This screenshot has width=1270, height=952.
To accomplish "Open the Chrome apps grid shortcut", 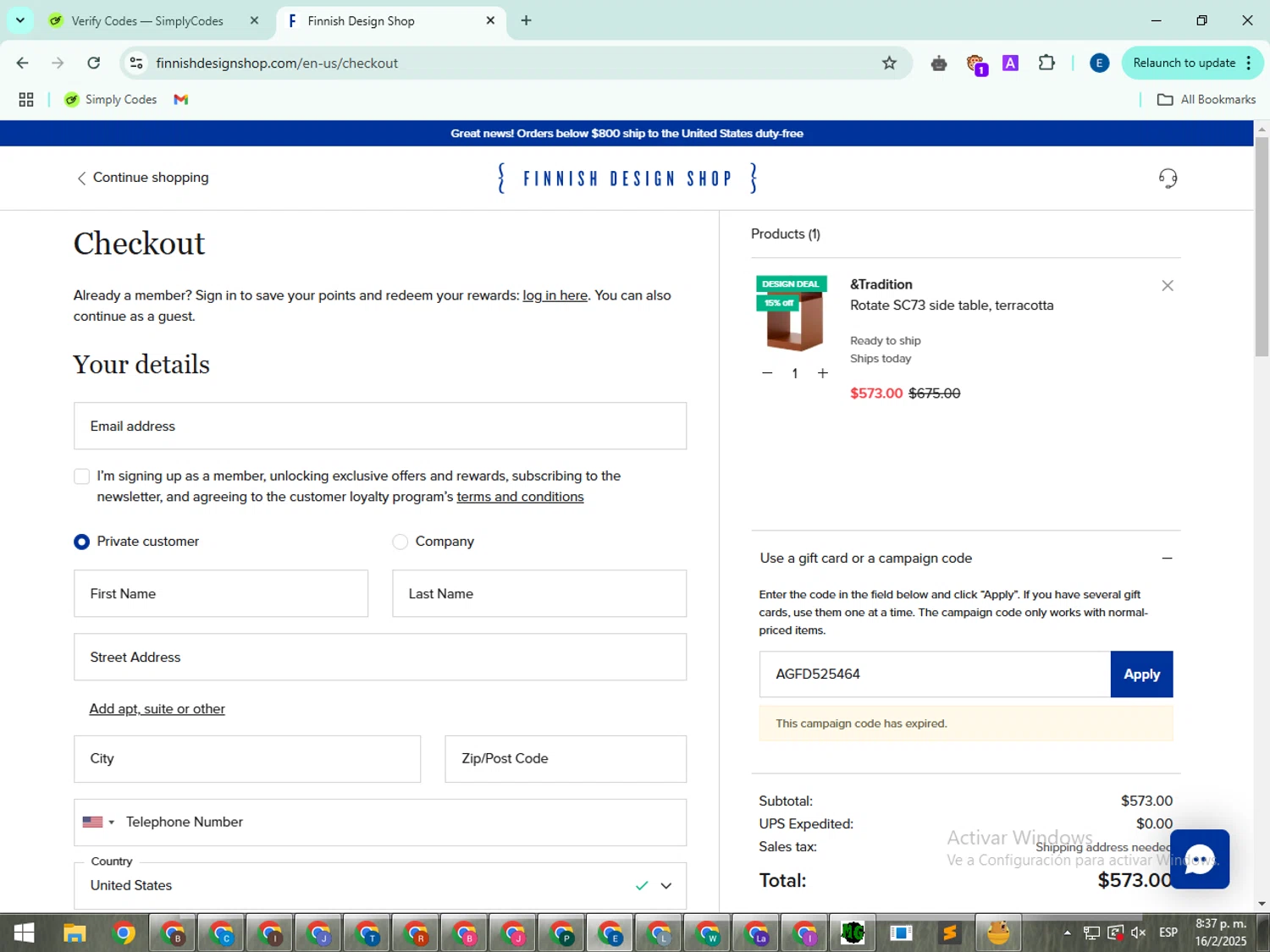I will (26, 100).
